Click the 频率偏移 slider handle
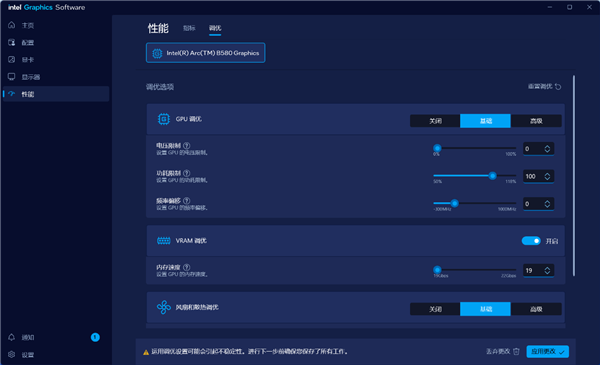 click(454, 203)
